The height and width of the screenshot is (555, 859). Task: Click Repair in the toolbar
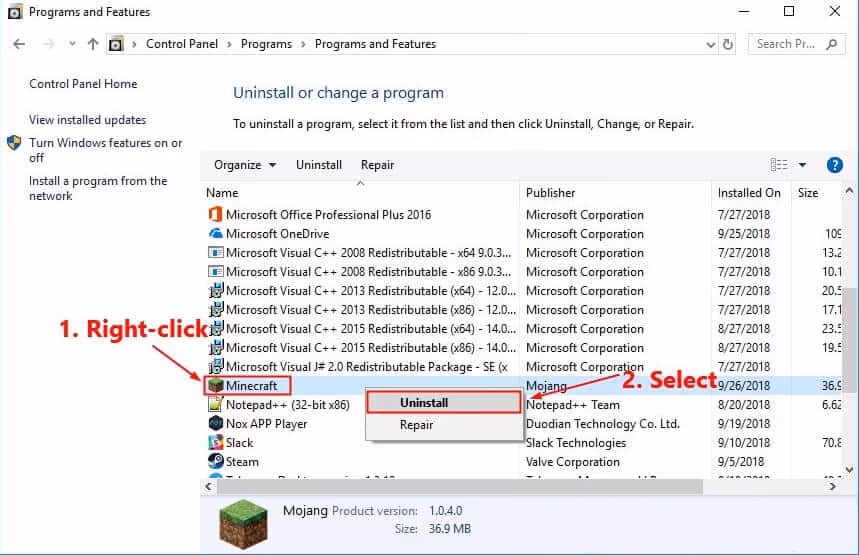click(377, 165)
